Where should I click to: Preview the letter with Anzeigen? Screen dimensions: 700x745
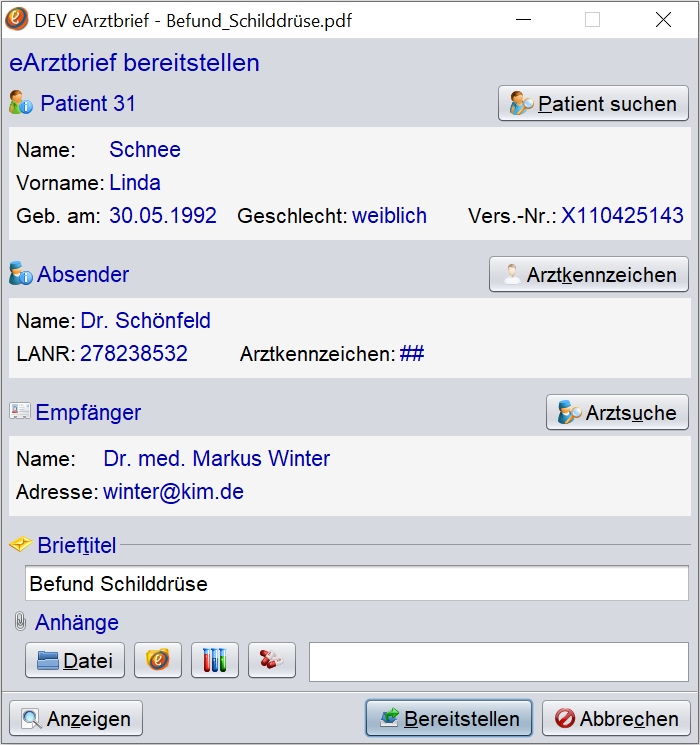[x=76, y=718]
